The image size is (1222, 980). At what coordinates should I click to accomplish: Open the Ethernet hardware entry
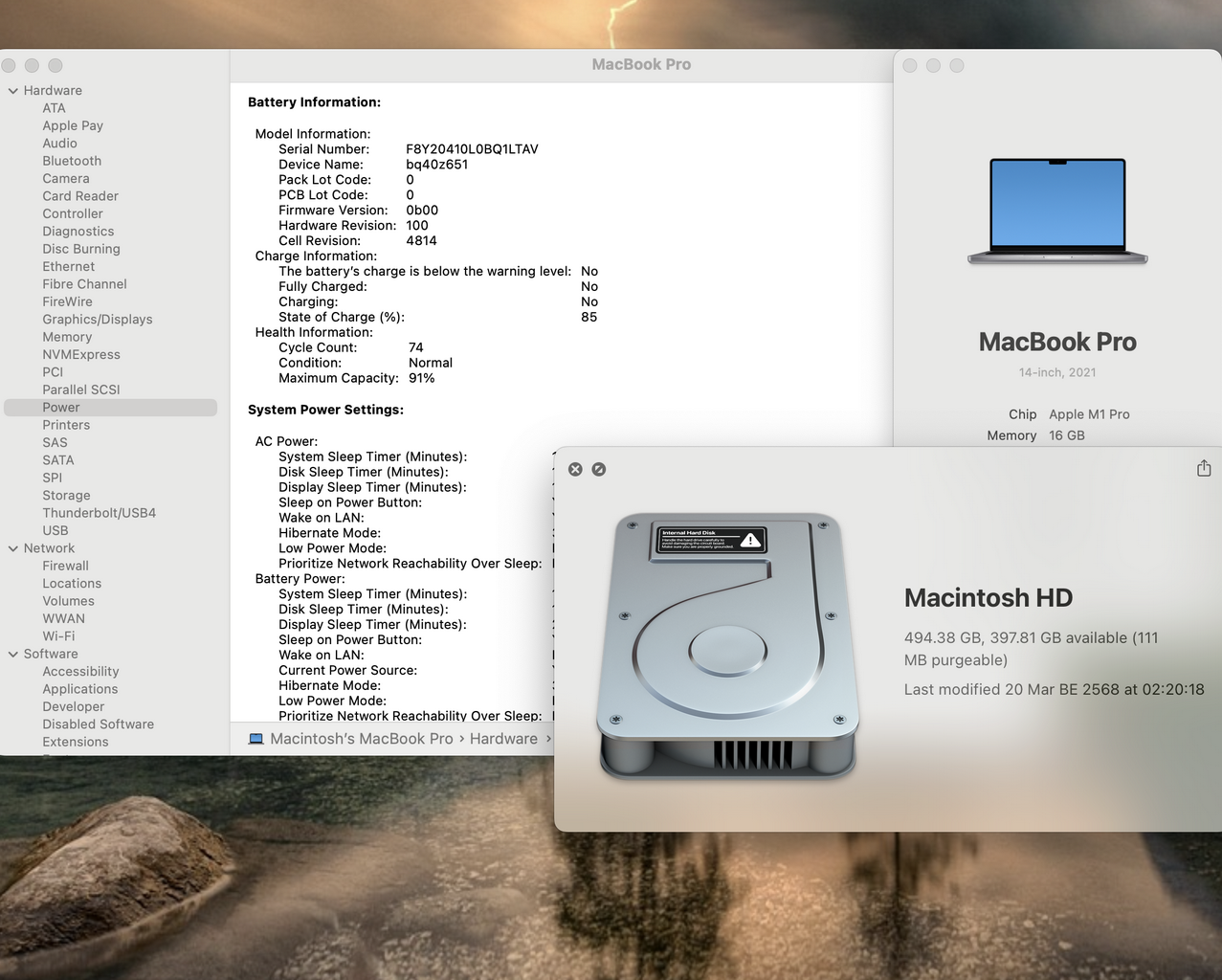pos(69,267)
